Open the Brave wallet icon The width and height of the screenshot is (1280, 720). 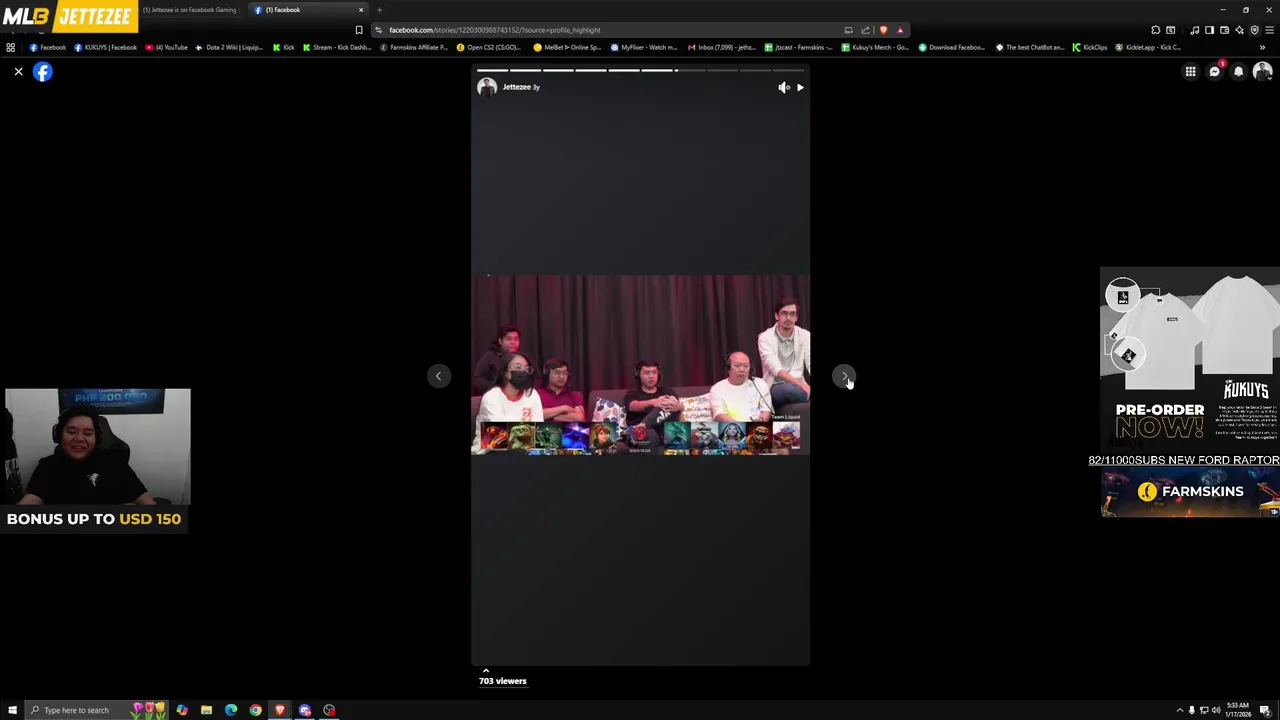point(1224,30)
